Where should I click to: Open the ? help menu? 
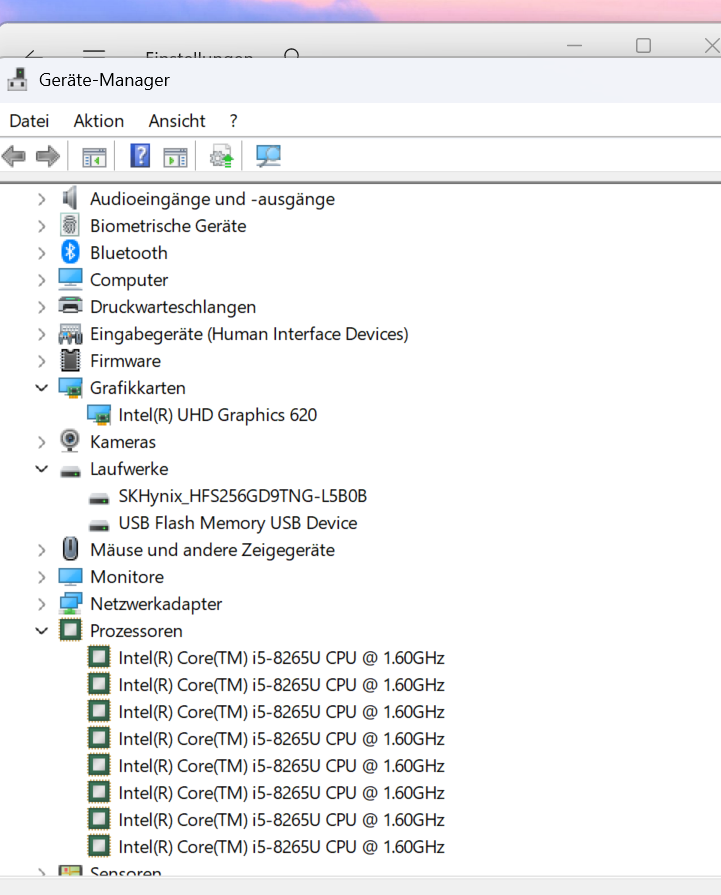(x=233, y=121)
